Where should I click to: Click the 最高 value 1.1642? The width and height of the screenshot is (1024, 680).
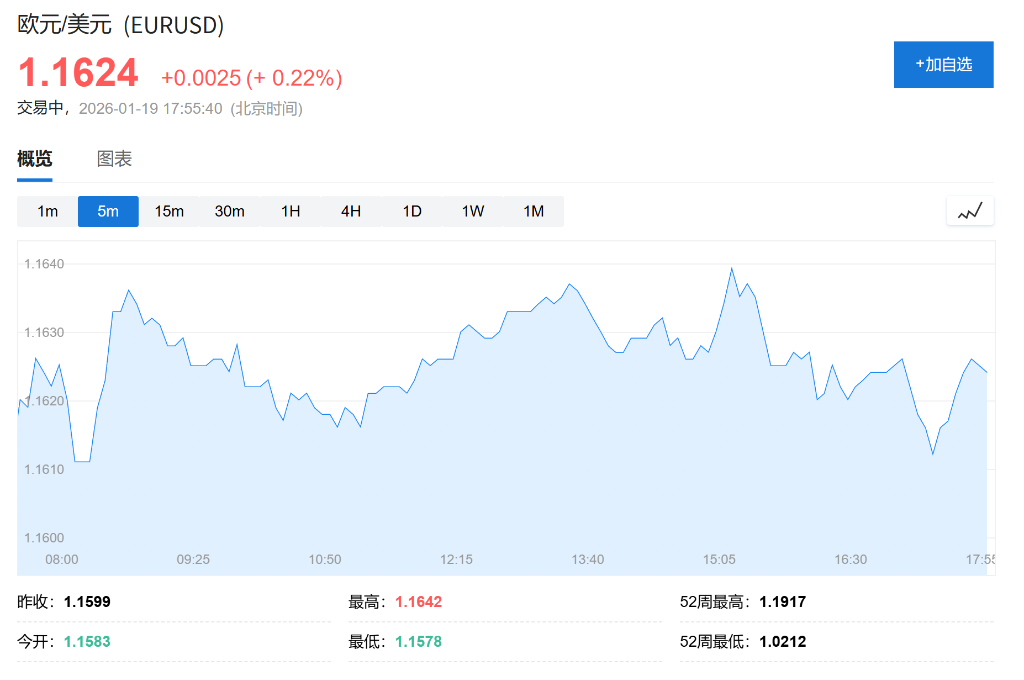(418, 604)
